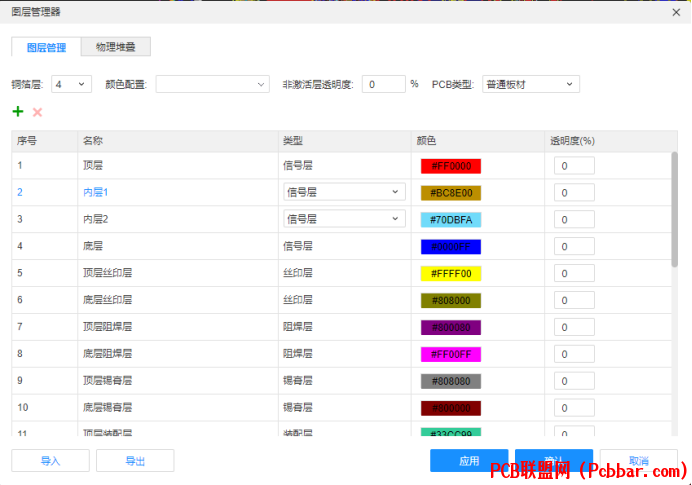The height and width of the screenshot is (485, 692).
Task: Open type dropdown for 内层1
Action: point(344,192)
